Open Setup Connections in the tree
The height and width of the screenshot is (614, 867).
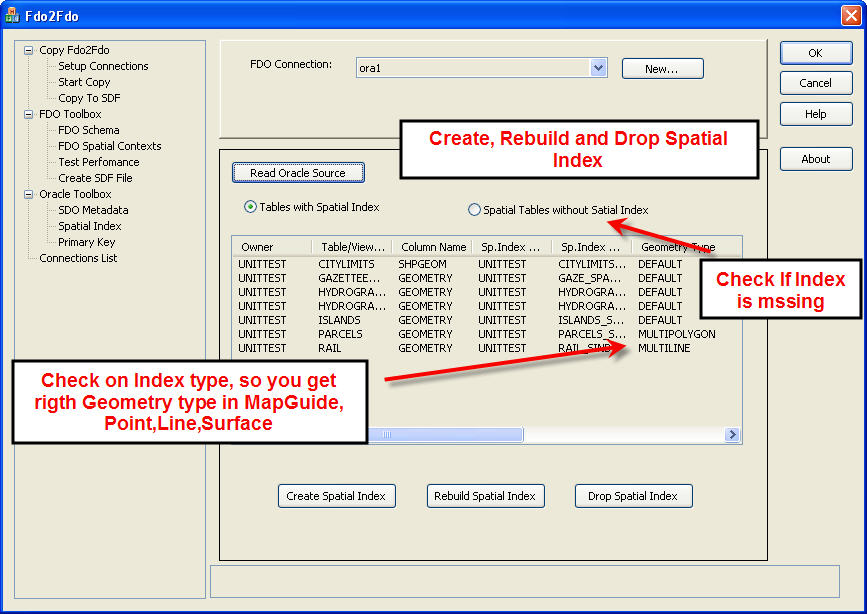(x=103, y=66)
